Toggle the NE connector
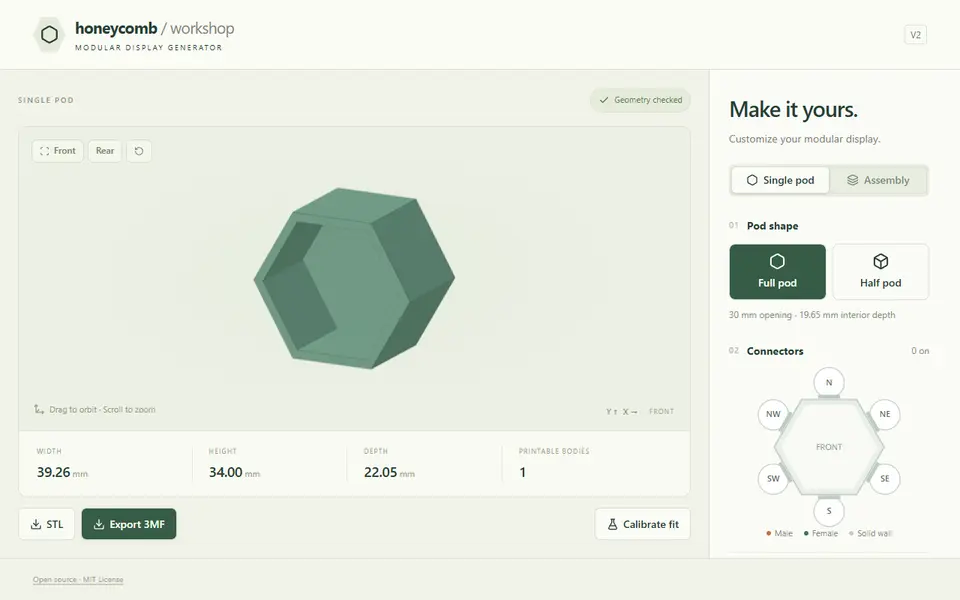This screenshot has width=960, height=600. (885, 414)
